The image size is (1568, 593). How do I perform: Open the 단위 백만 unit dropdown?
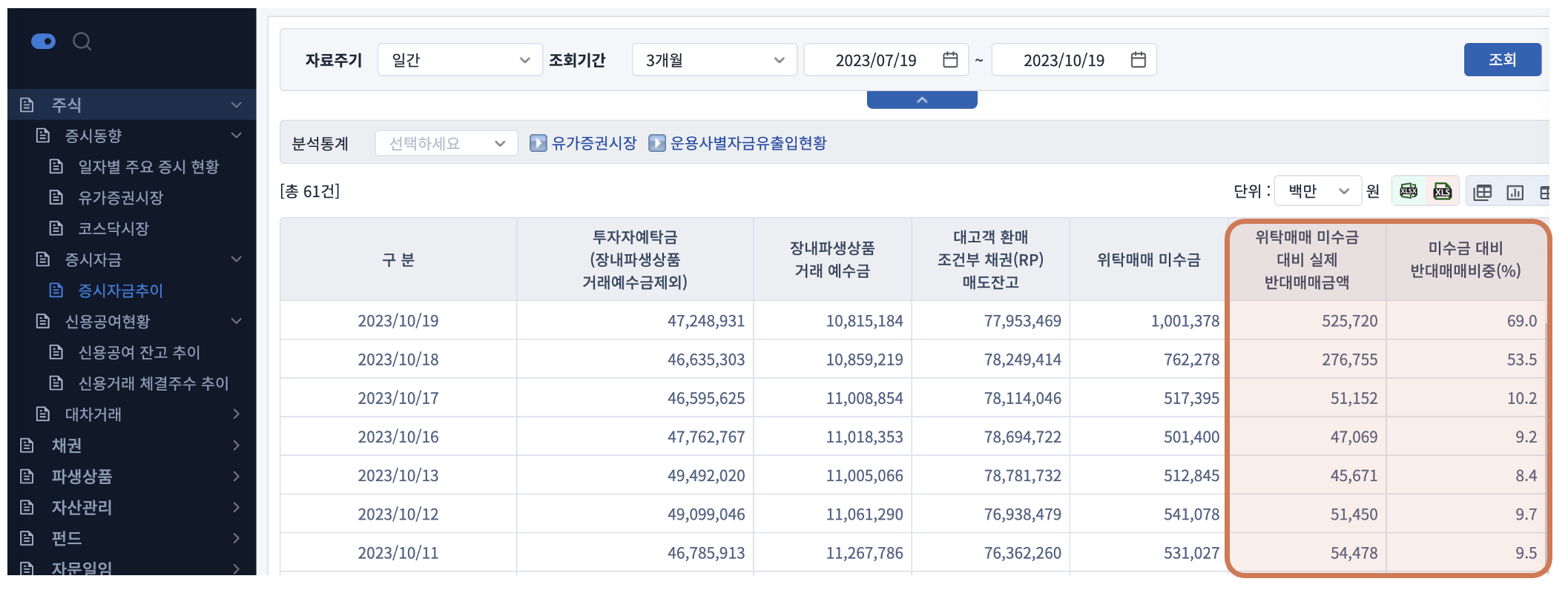[x=1318, y=191]
